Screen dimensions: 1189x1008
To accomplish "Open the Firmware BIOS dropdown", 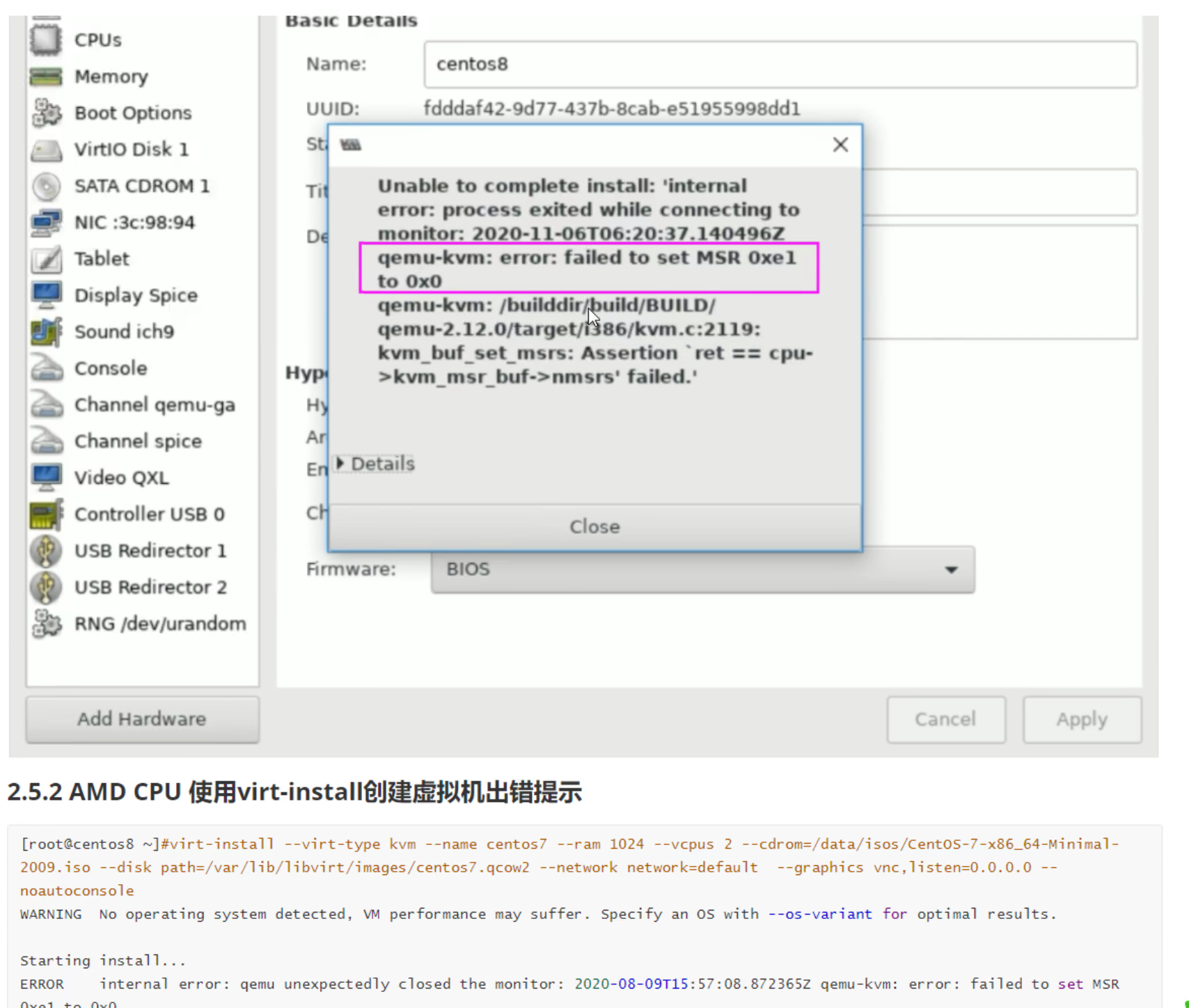I will point(702,569).
